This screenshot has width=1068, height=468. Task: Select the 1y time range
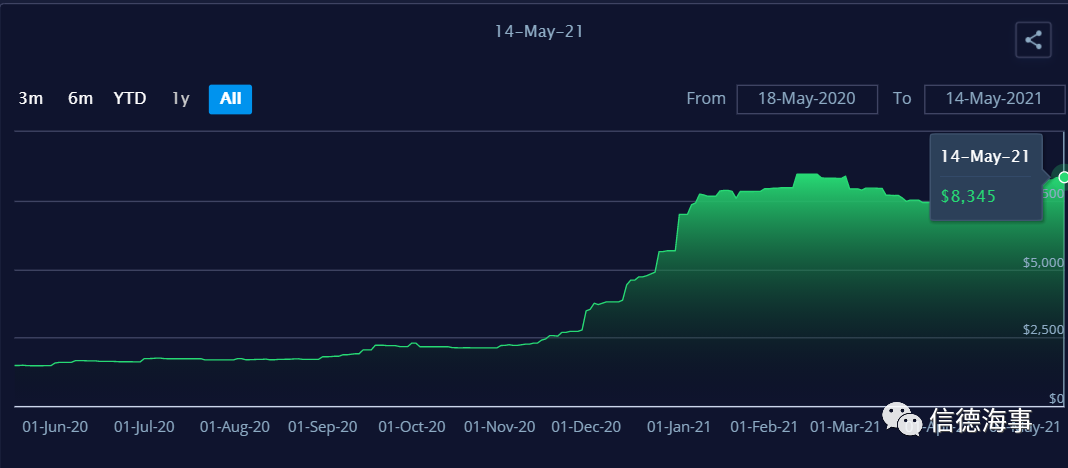point(180,99)
